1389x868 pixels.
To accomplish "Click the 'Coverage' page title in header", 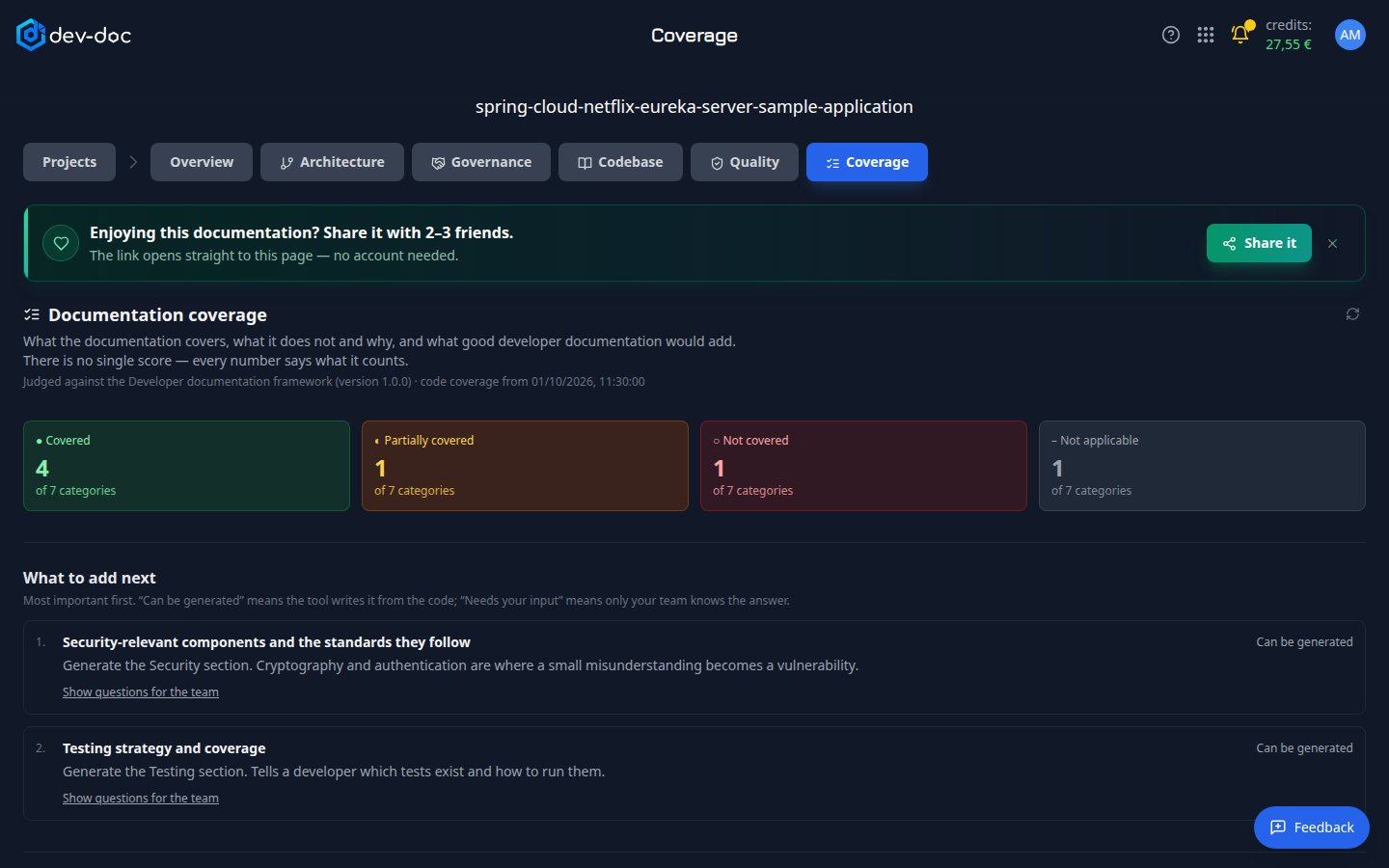I will 694,36.
